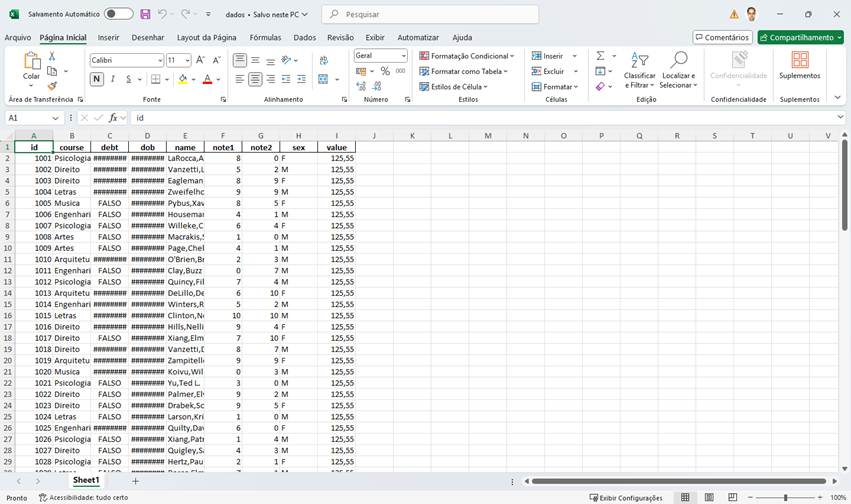Viewport: 851px width, 504px height.
Task: Click the AutoSum sigma icon
Action: [x=600, y=56]
